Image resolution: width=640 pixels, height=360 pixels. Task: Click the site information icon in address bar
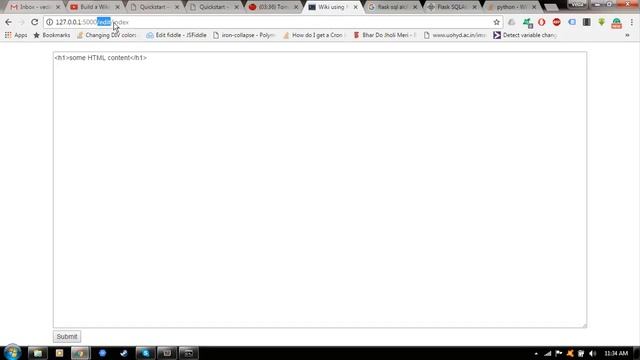click(x=49, y=22)
